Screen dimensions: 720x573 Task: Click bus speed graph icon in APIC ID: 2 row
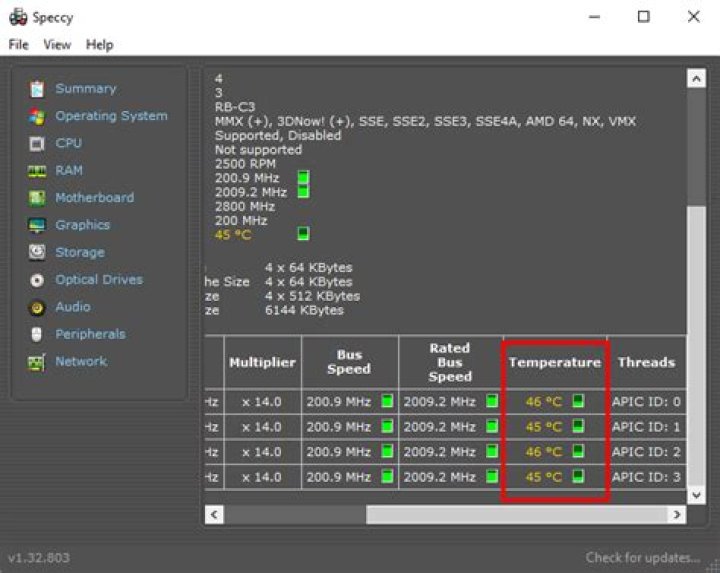coord(388,451)
